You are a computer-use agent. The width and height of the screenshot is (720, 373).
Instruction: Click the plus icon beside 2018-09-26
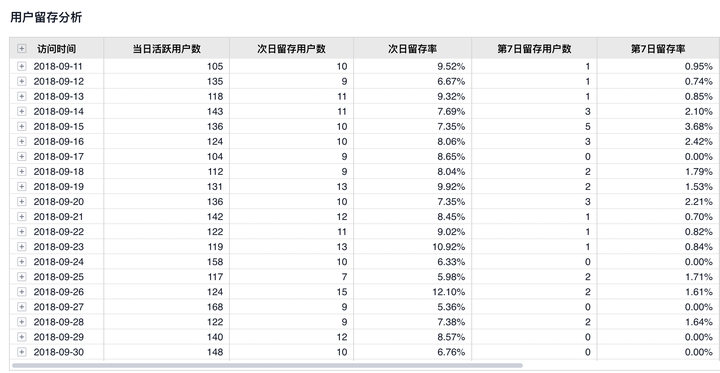click(21, 291)
